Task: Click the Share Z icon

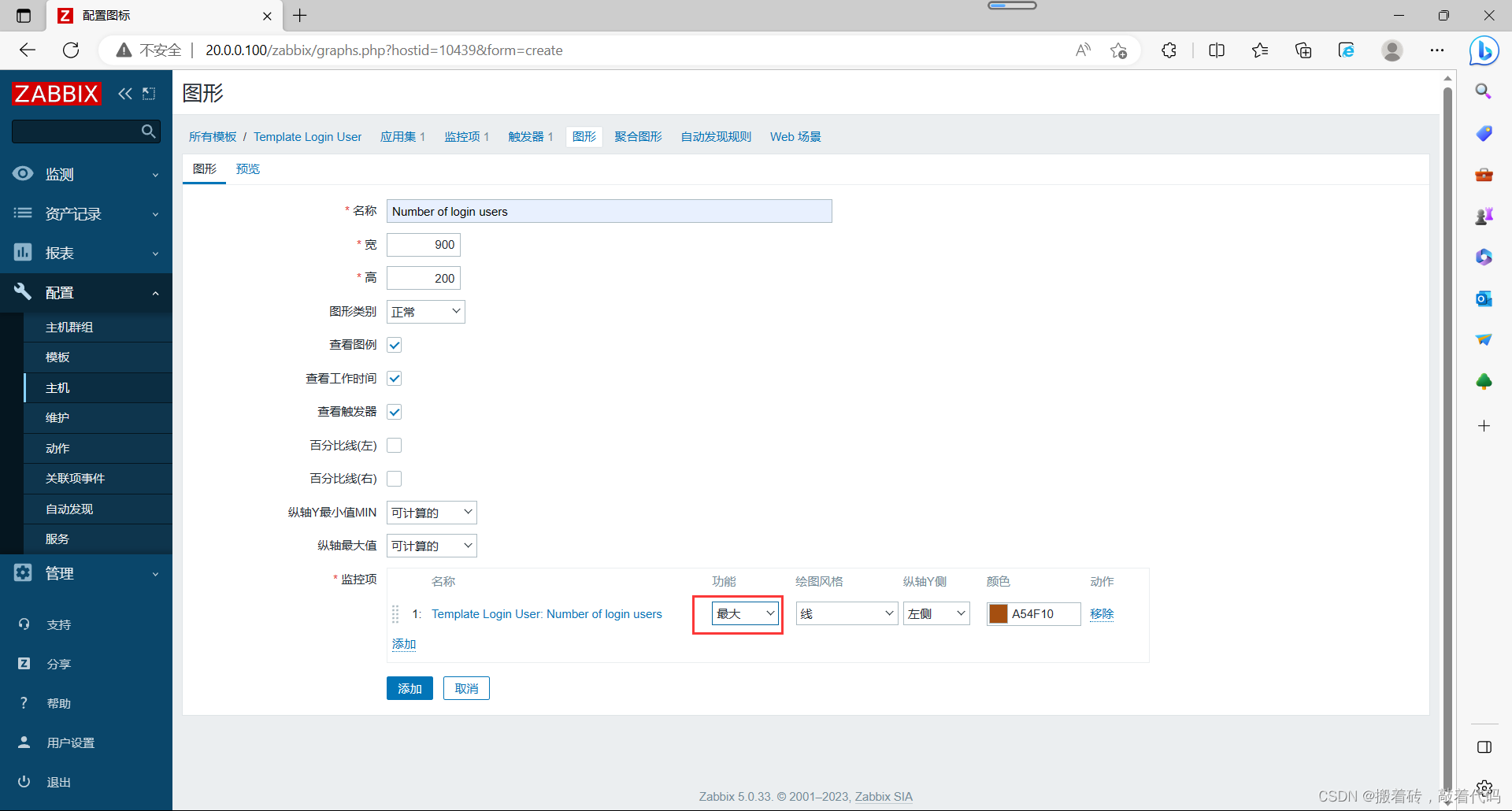Action: (24, 664)
